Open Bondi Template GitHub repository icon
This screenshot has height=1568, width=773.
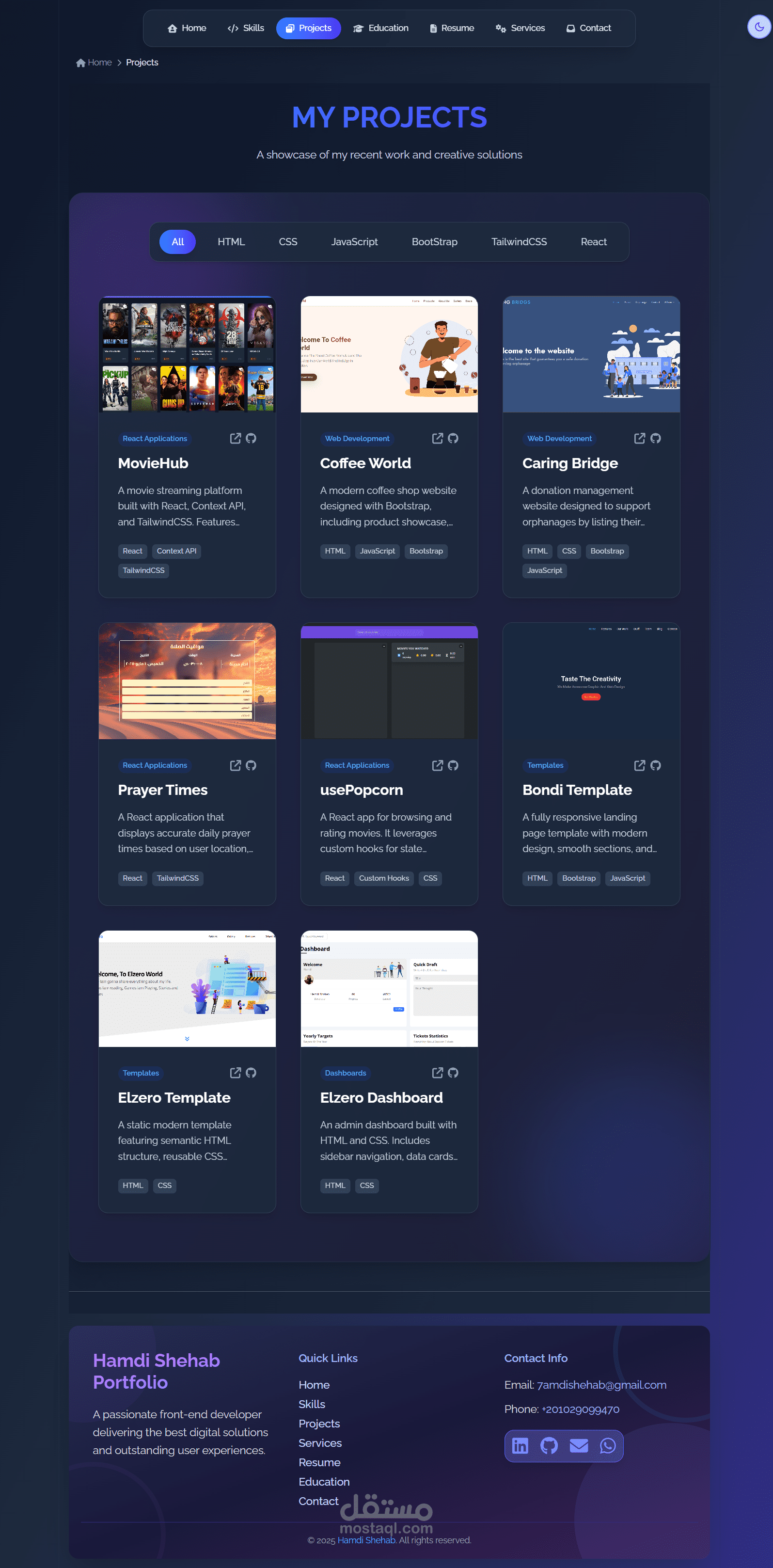656,765
